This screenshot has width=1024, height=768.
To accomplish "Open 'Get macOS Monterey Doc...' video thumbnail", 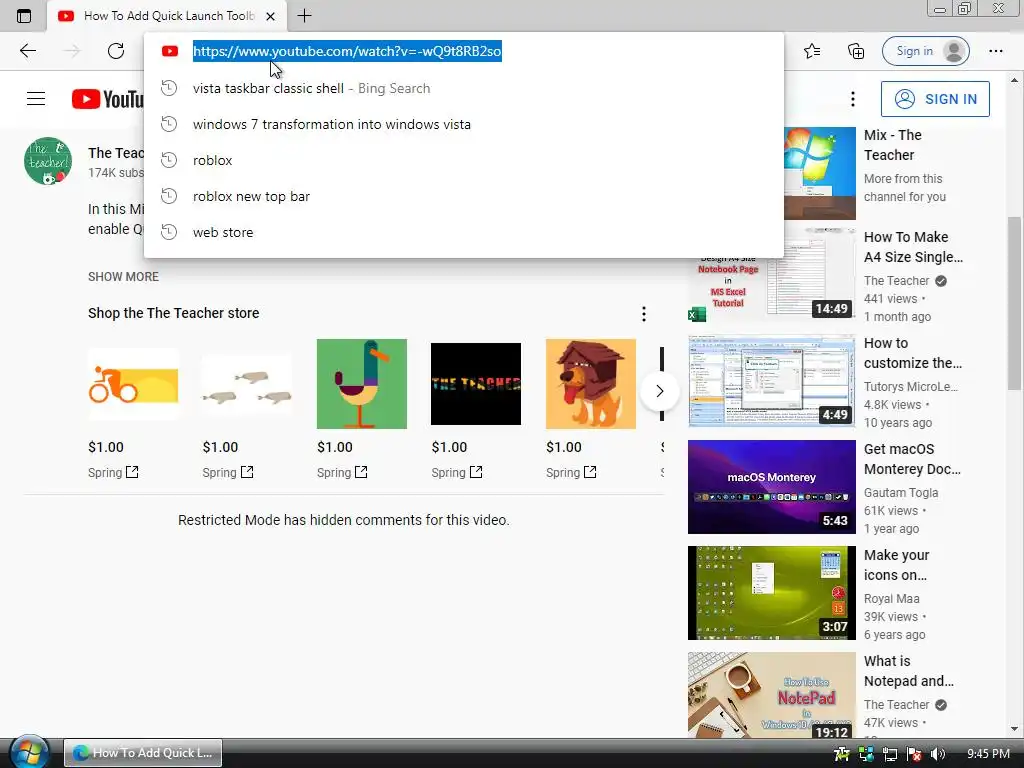I will click(771, 487).
